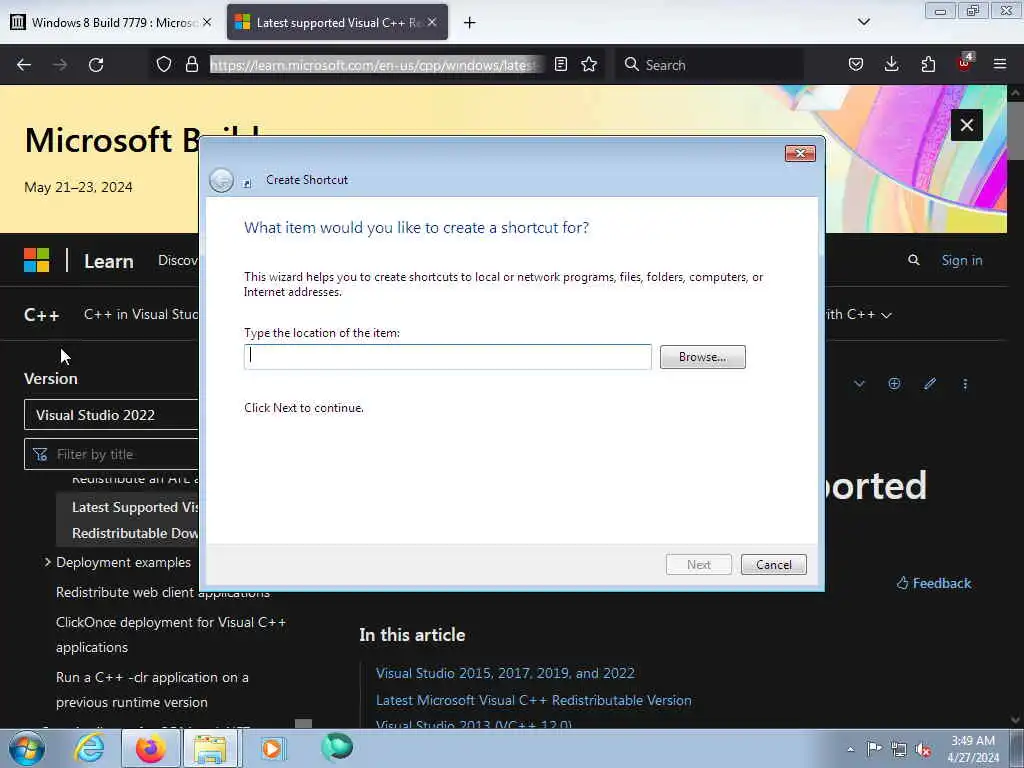Open the Visual Studio 2022 version selector
Screen dimensions: 1024x768
click(x=111, y=415)
